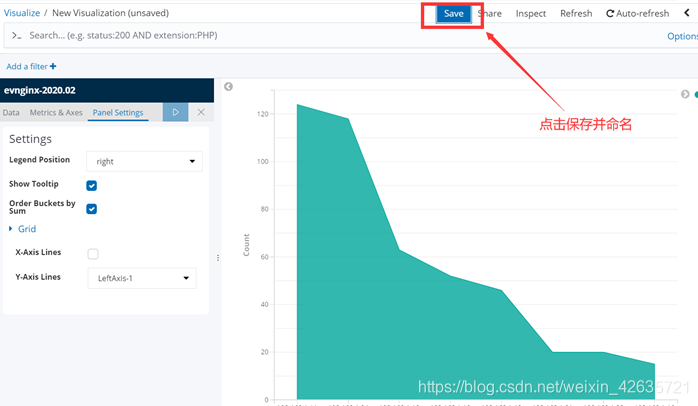Viewport: 698px width, 406px height.
Task: Collapse the editor sidebar with left arrow icon
Action: coord(228,86)
